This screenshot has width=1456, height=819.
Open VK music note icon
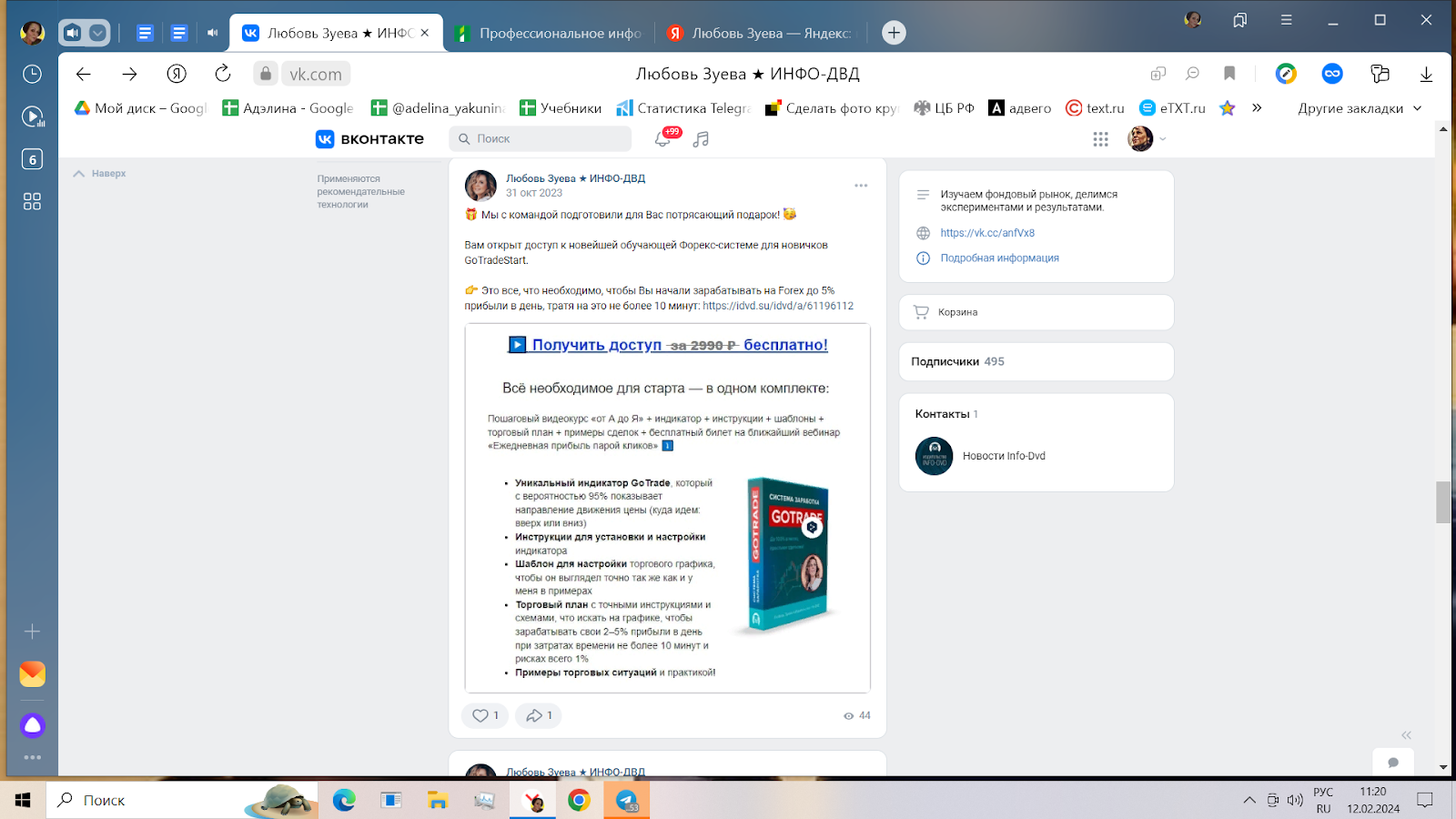[x=701, y=138]
